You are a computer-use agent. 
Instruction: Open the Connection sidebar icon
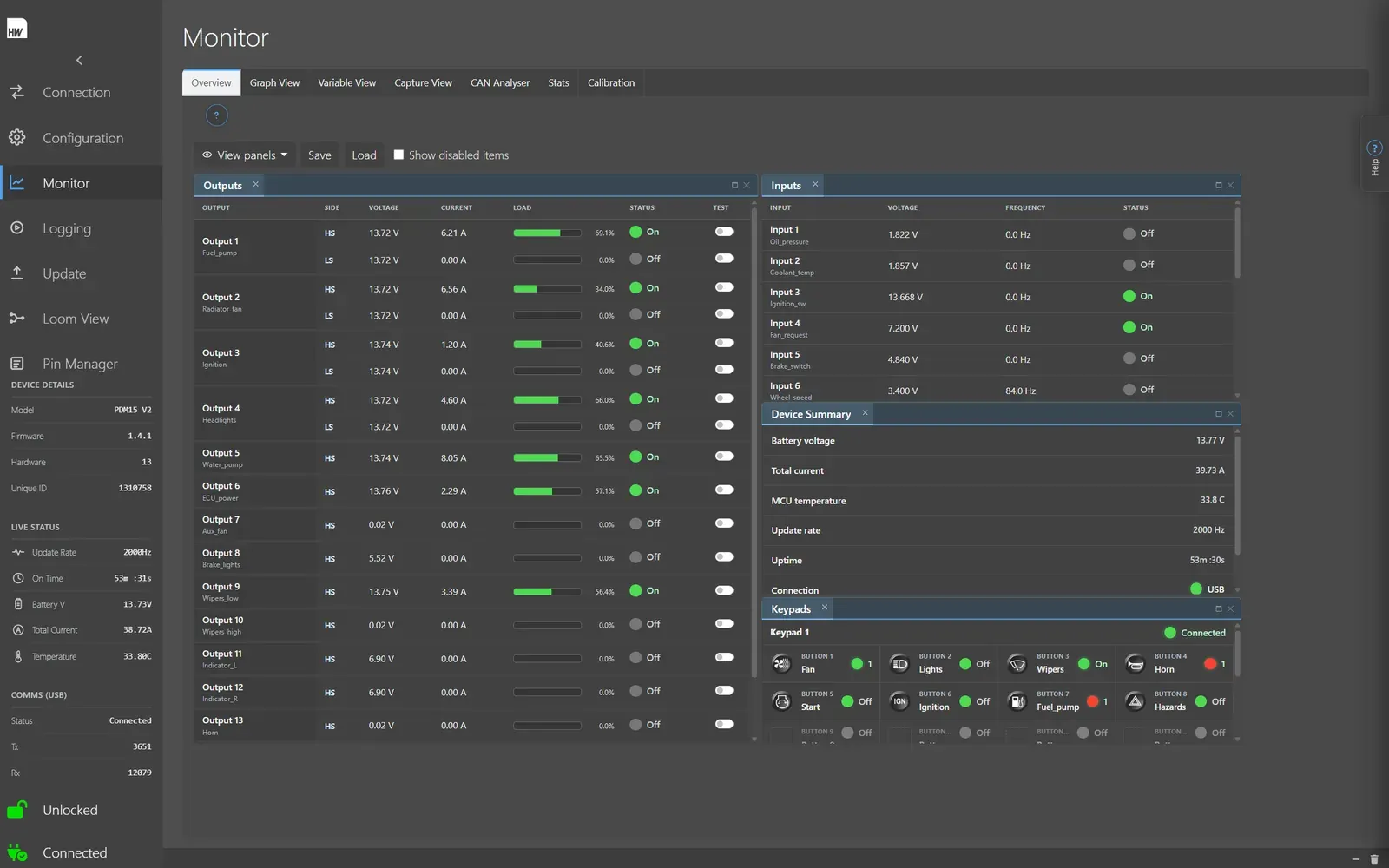coord(17,92)
